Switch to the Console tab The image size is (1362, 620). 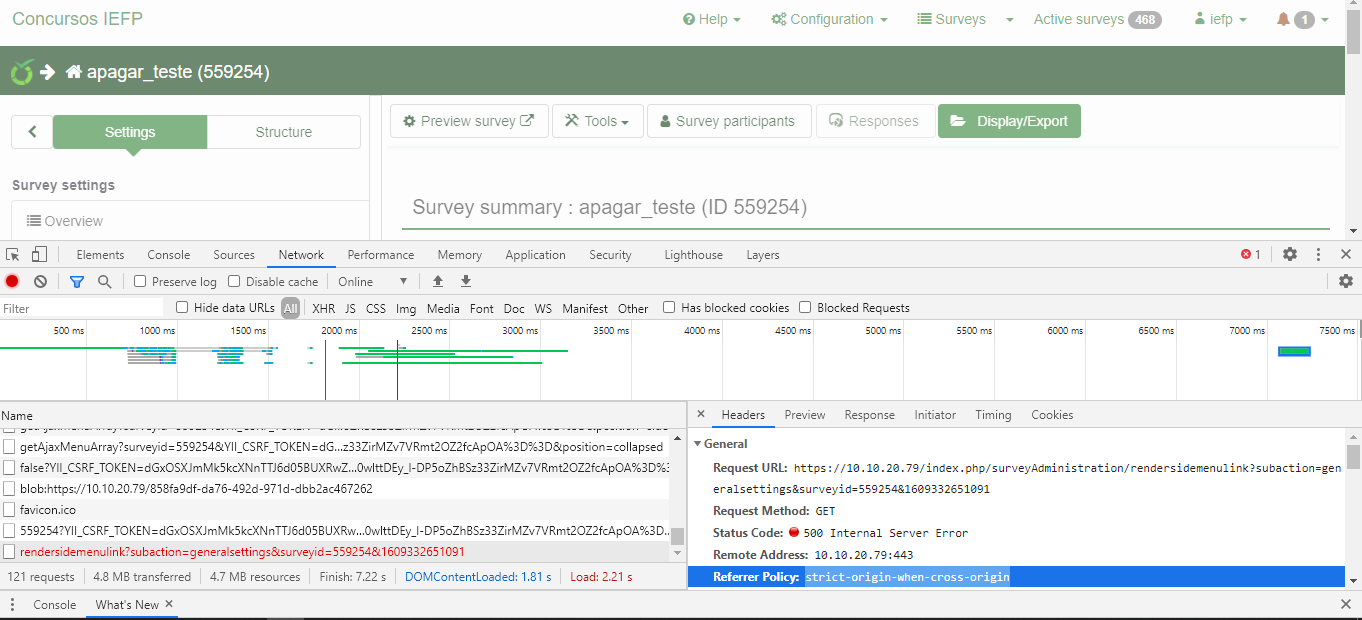click(x=168, y=255)
